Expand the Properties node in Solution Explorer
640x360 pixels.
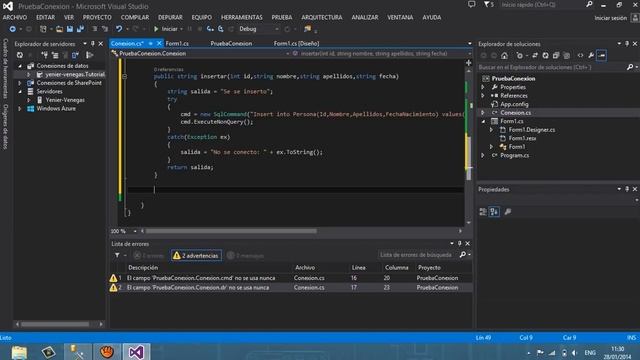tap(483, 87)
